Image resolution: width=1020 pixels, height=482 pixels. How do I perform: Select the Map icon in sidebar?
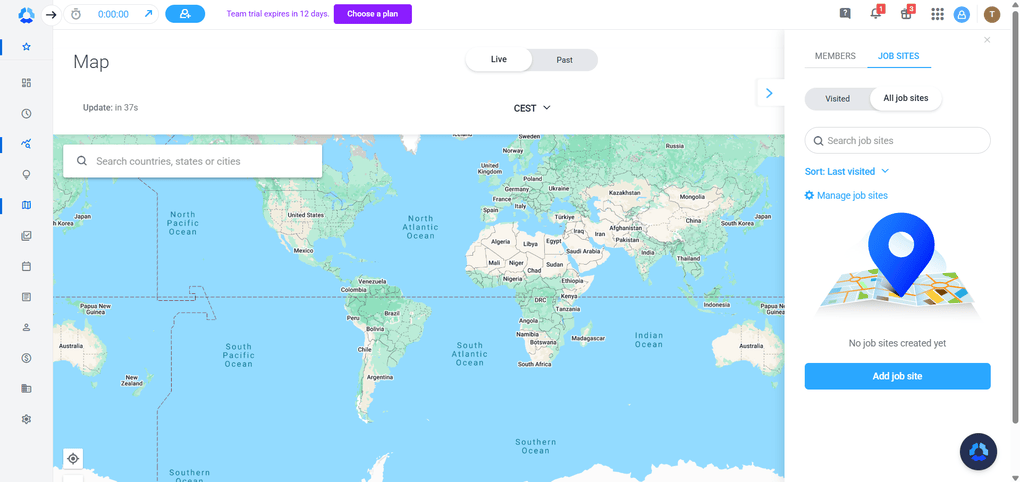click(x=27, y=205)
